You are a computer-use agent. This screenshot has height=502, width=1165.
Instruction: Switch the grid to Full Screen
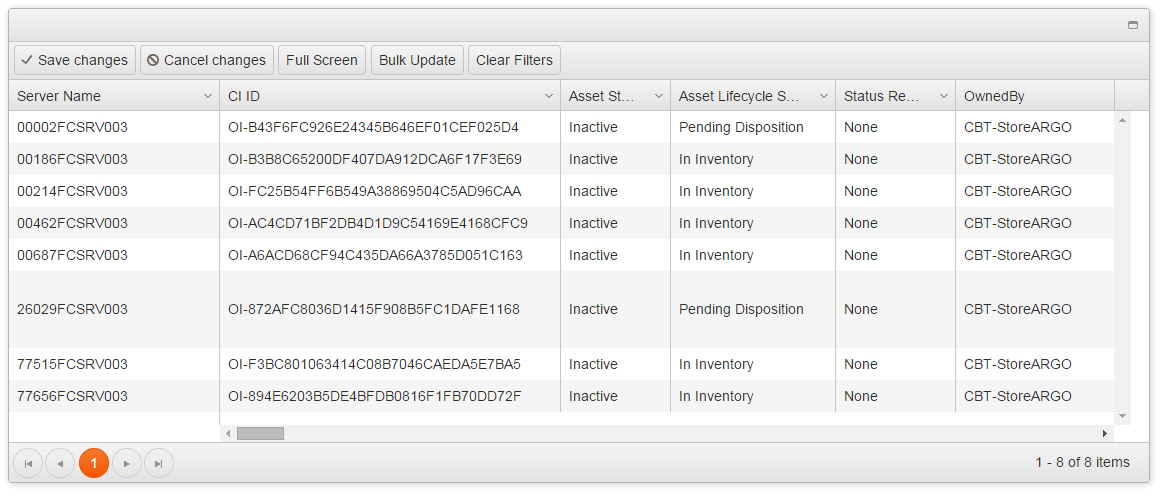pos(321,60)
